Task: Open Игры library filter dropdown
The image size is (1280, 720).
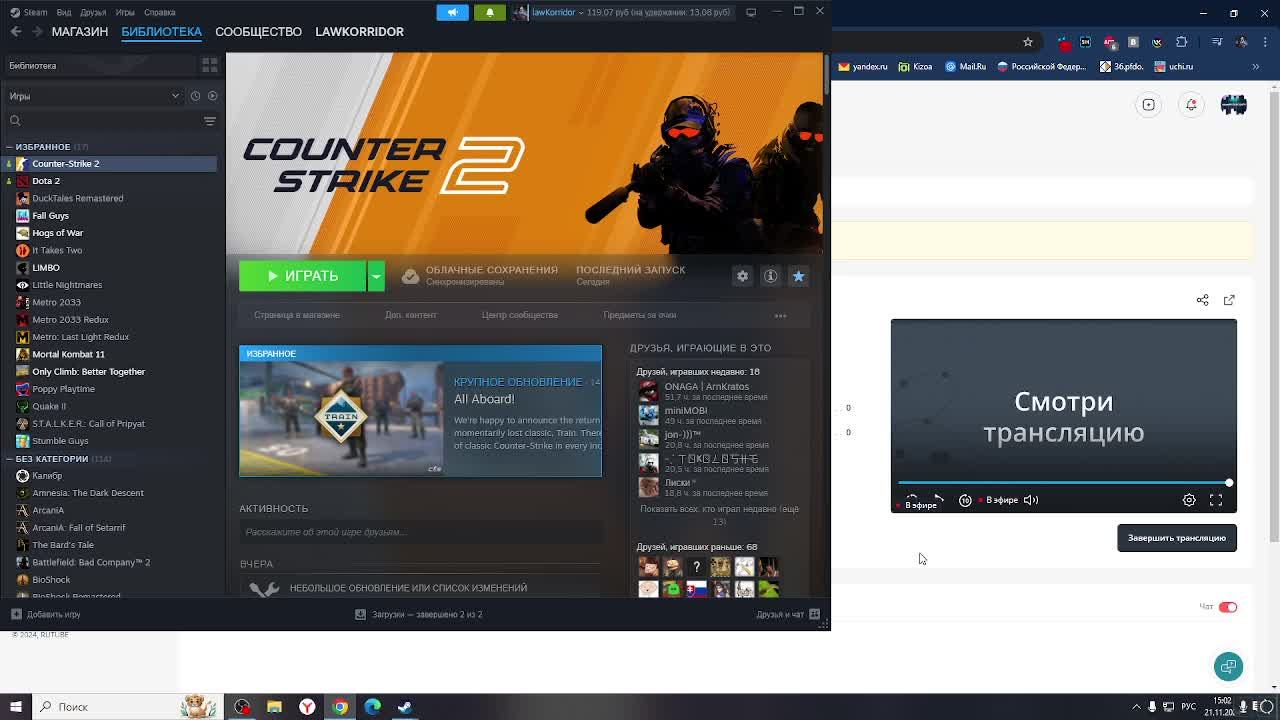Action: [x=95, y=96]
